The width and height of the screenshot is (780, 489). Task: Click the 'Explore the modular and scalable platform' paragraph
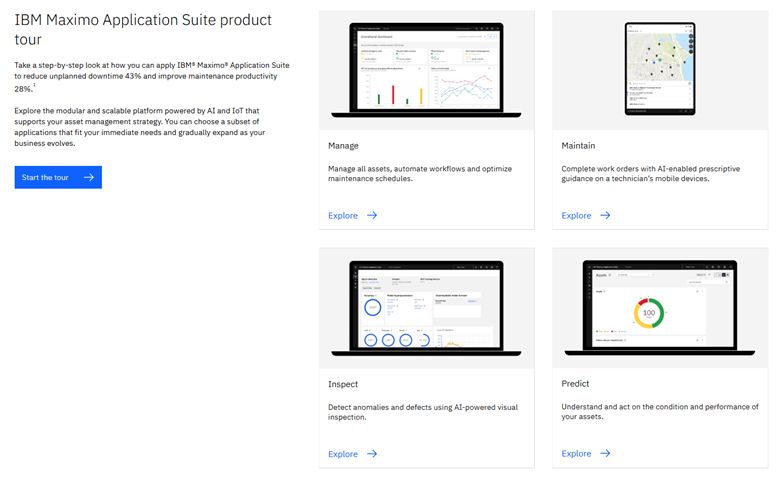pyautogui.click(x=140, y=127)
